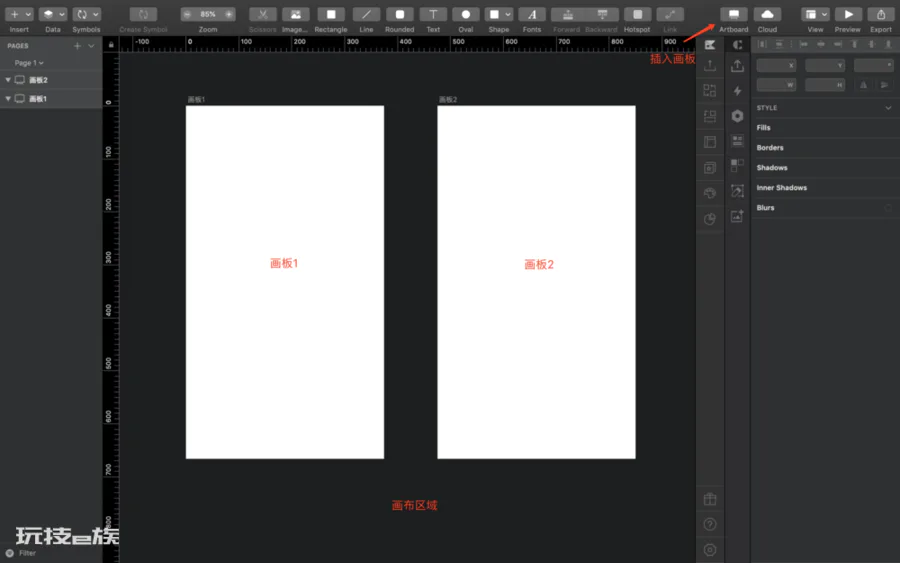Click the 画板2 artboard title on canvas

(x=448, y=100)
